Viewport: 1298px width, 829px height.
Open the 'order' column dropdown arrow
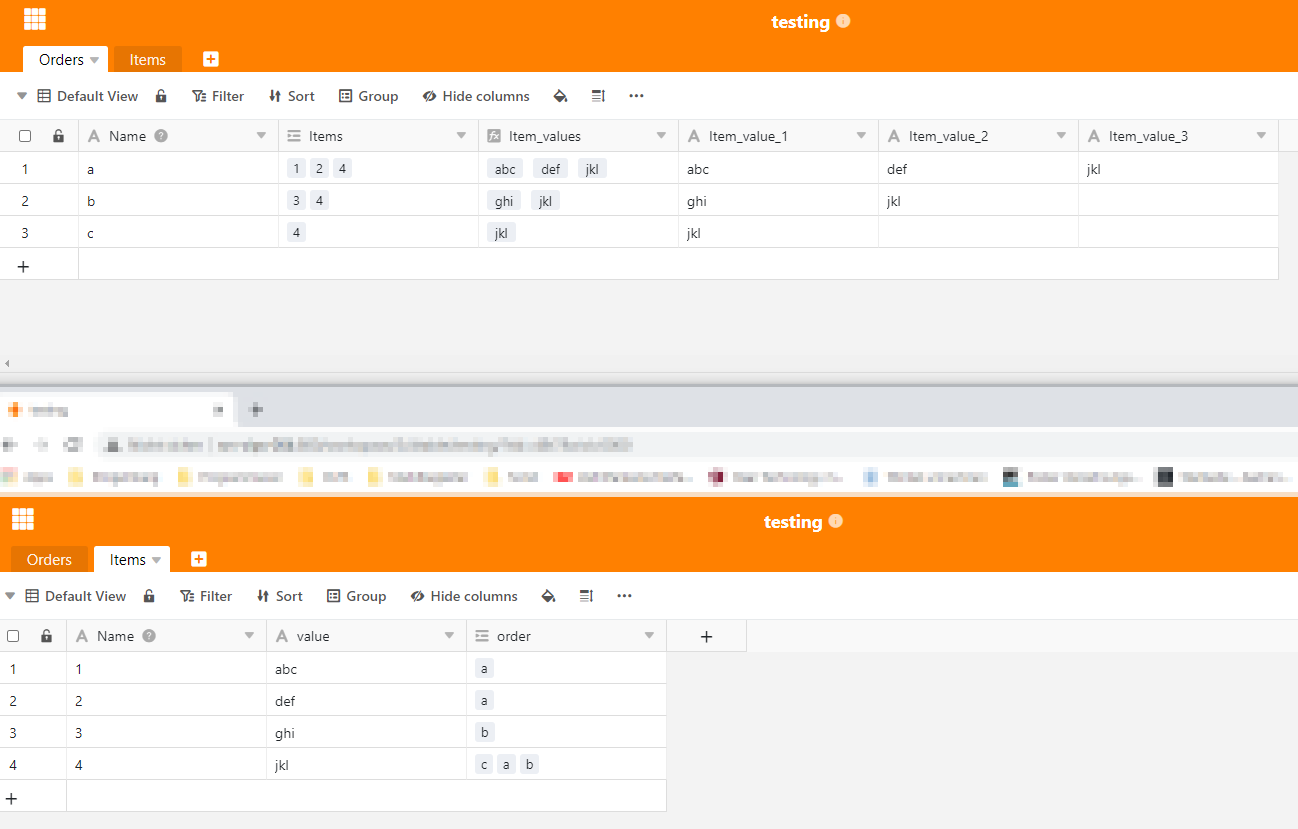click(x=649, y=636)
